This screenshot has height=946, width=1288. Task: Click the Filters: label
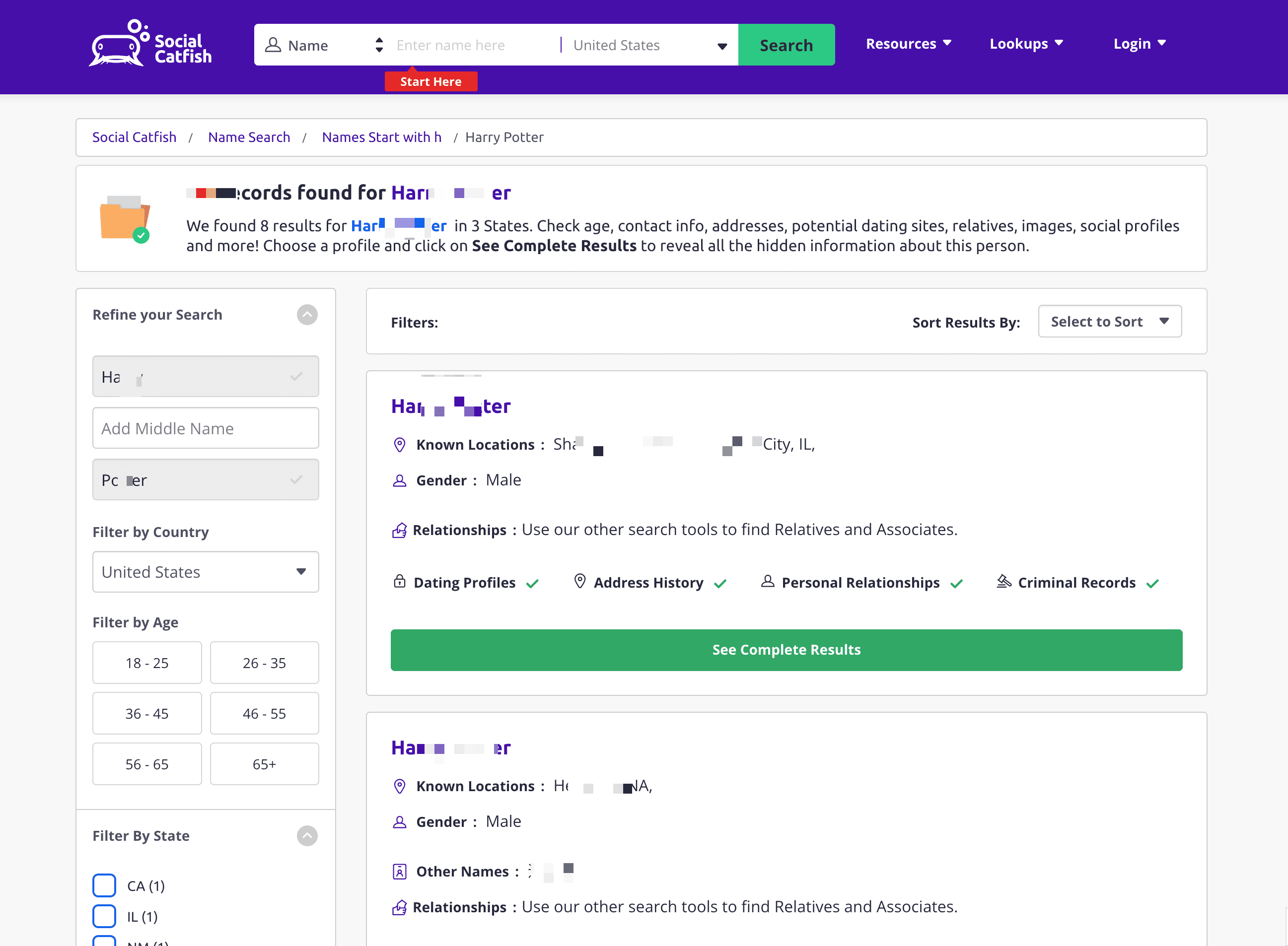click(414, 323)
